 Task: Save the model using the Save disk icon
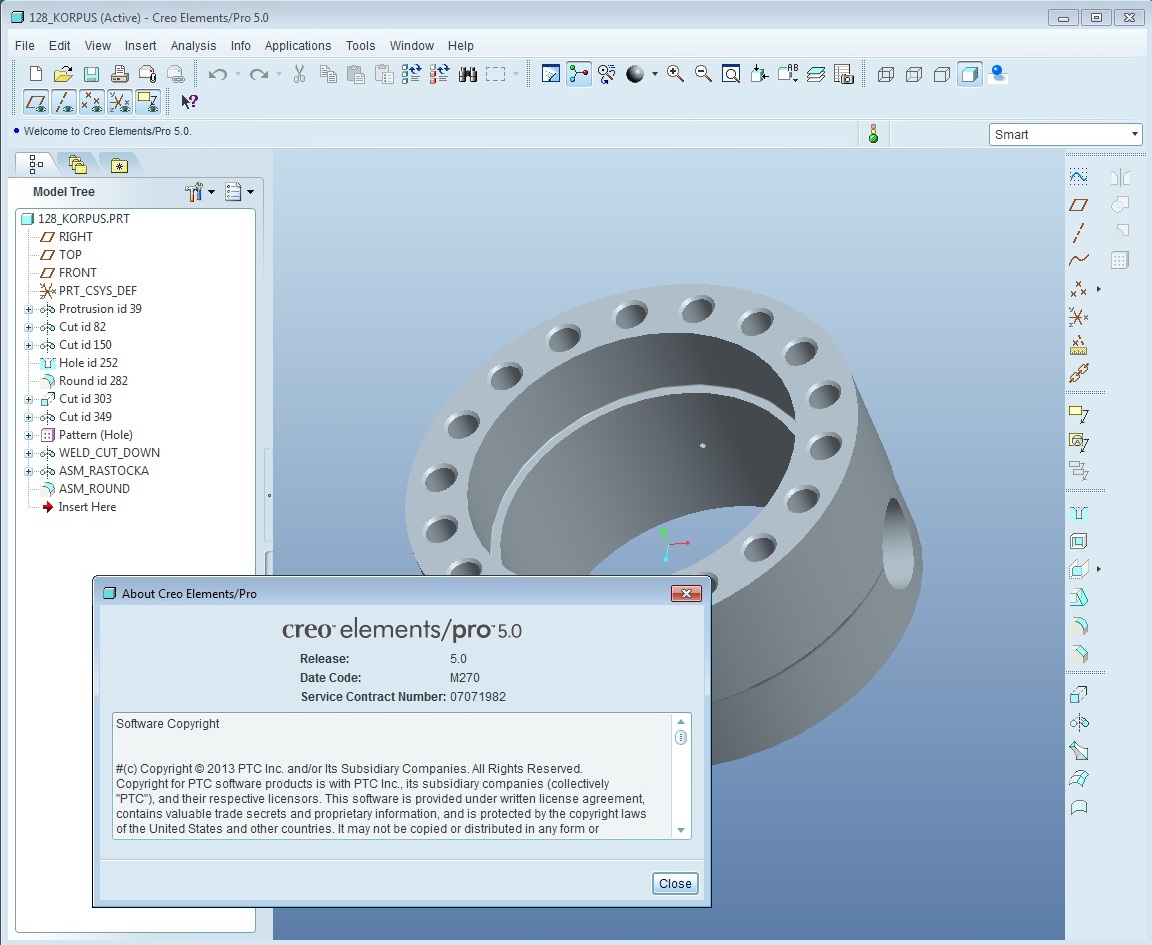[91, 74]
